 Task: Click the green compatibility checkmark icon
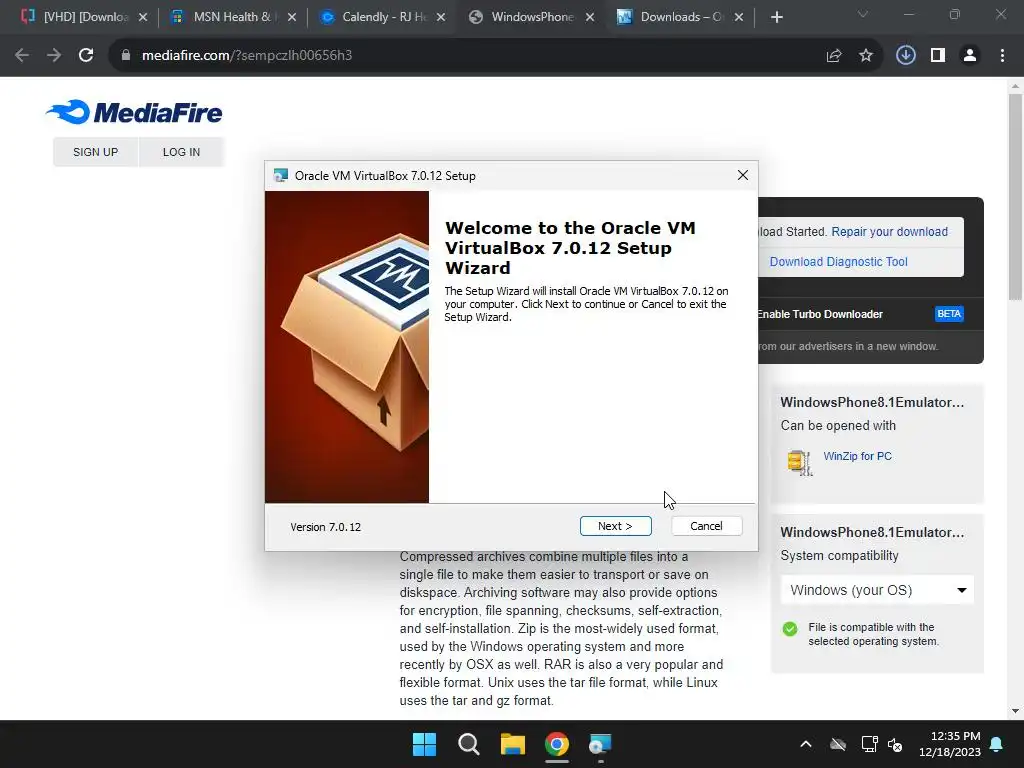790,629
